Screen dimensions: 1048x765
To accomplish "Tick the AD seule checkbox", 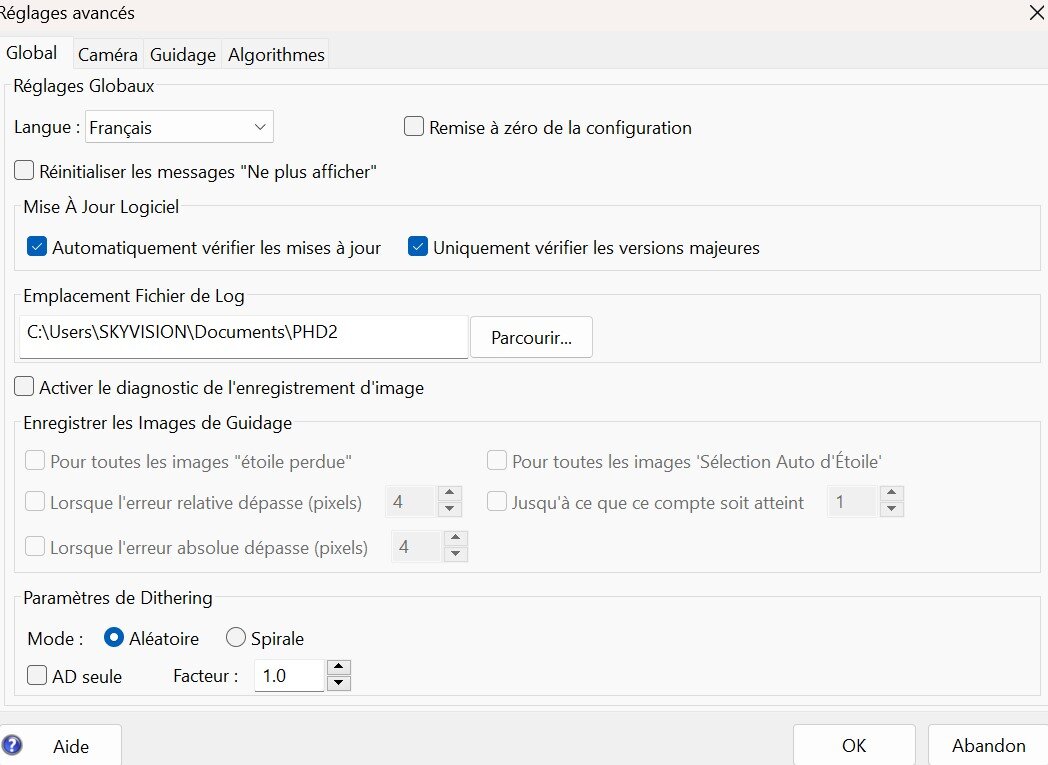I will tap(37, 676).
